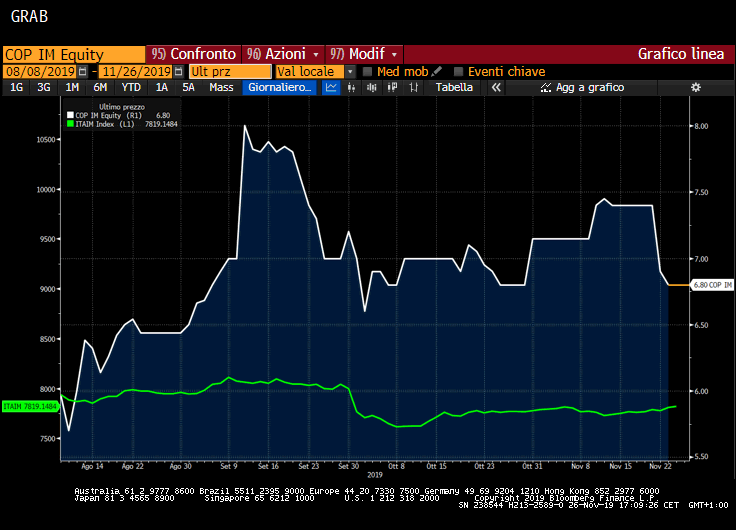
Task: Enable the Med mob checkbox
Action: tap(367, 72)
